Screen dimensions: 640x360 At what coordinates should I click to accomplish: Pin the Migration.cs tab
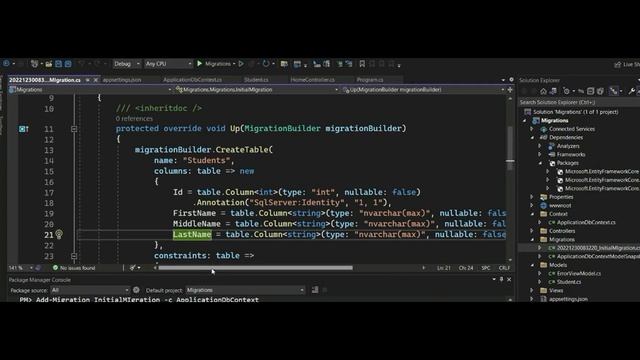[87, 80]
